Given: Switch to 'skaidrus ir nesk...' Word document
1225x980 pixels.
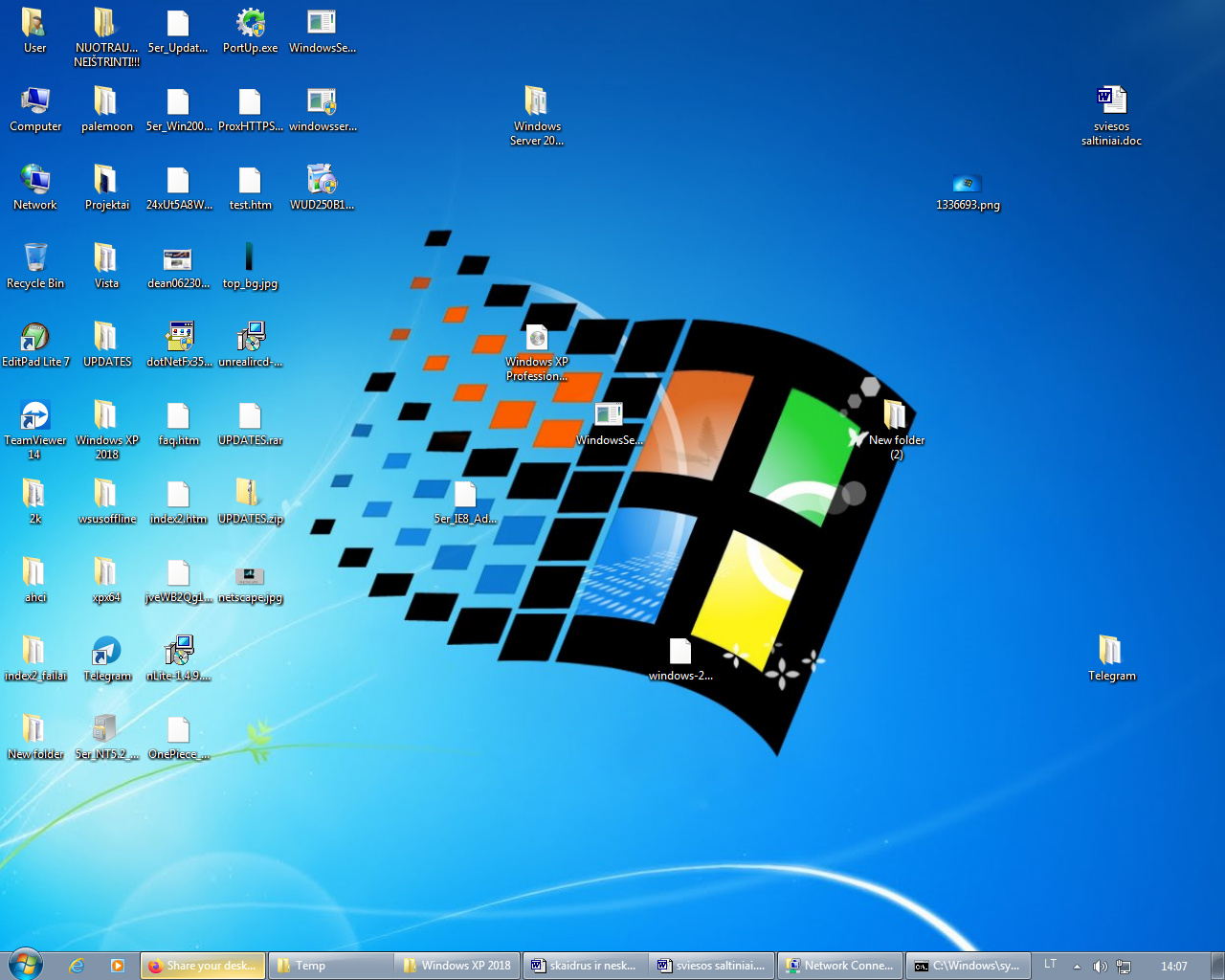Looking at the screenshot, I should pyautogui.click(x=585, y=966).
